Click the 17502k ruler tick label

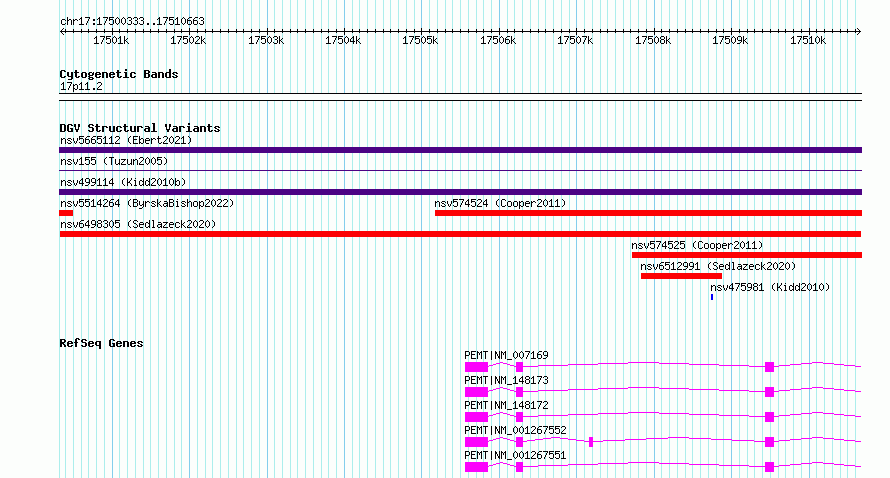188,41
